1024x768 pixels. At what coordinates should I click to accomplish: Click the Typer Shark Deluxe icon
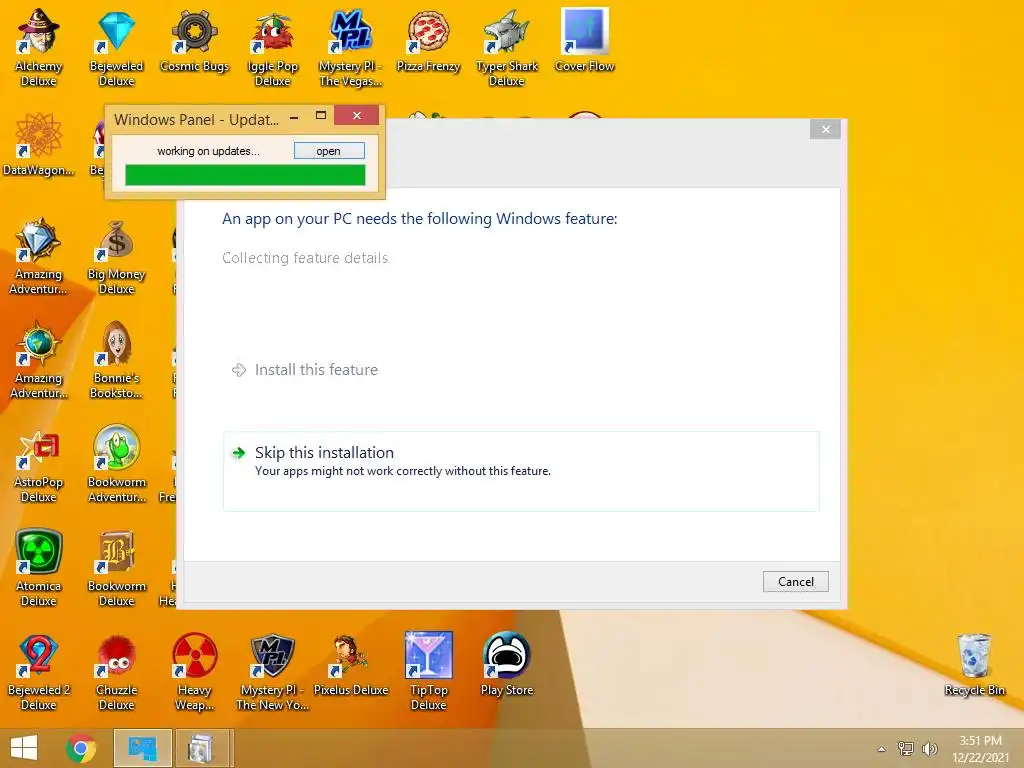pos(507,47)
